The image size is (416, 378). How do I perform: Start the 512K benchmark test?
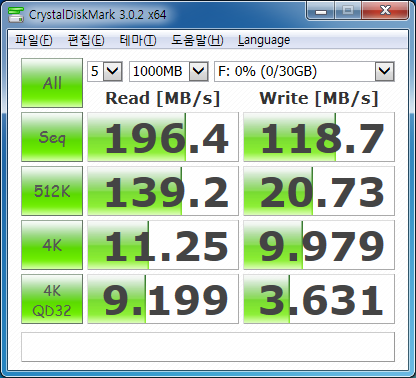(52, 191)
